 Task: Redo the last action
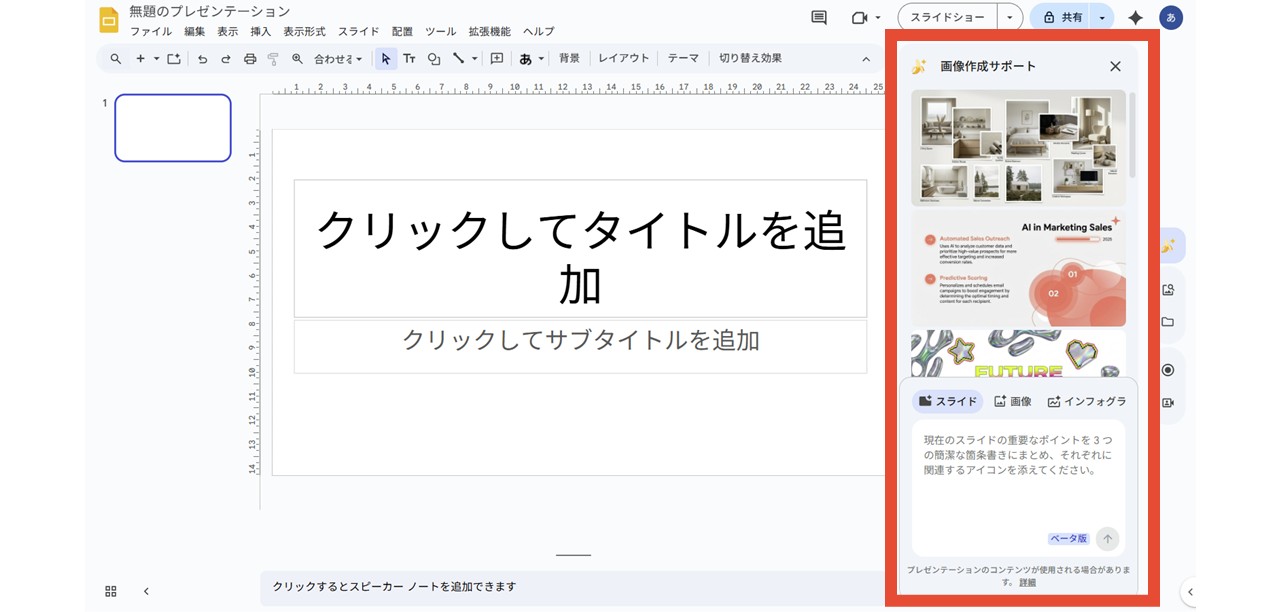pyautogui.click(x=226, y=58)
